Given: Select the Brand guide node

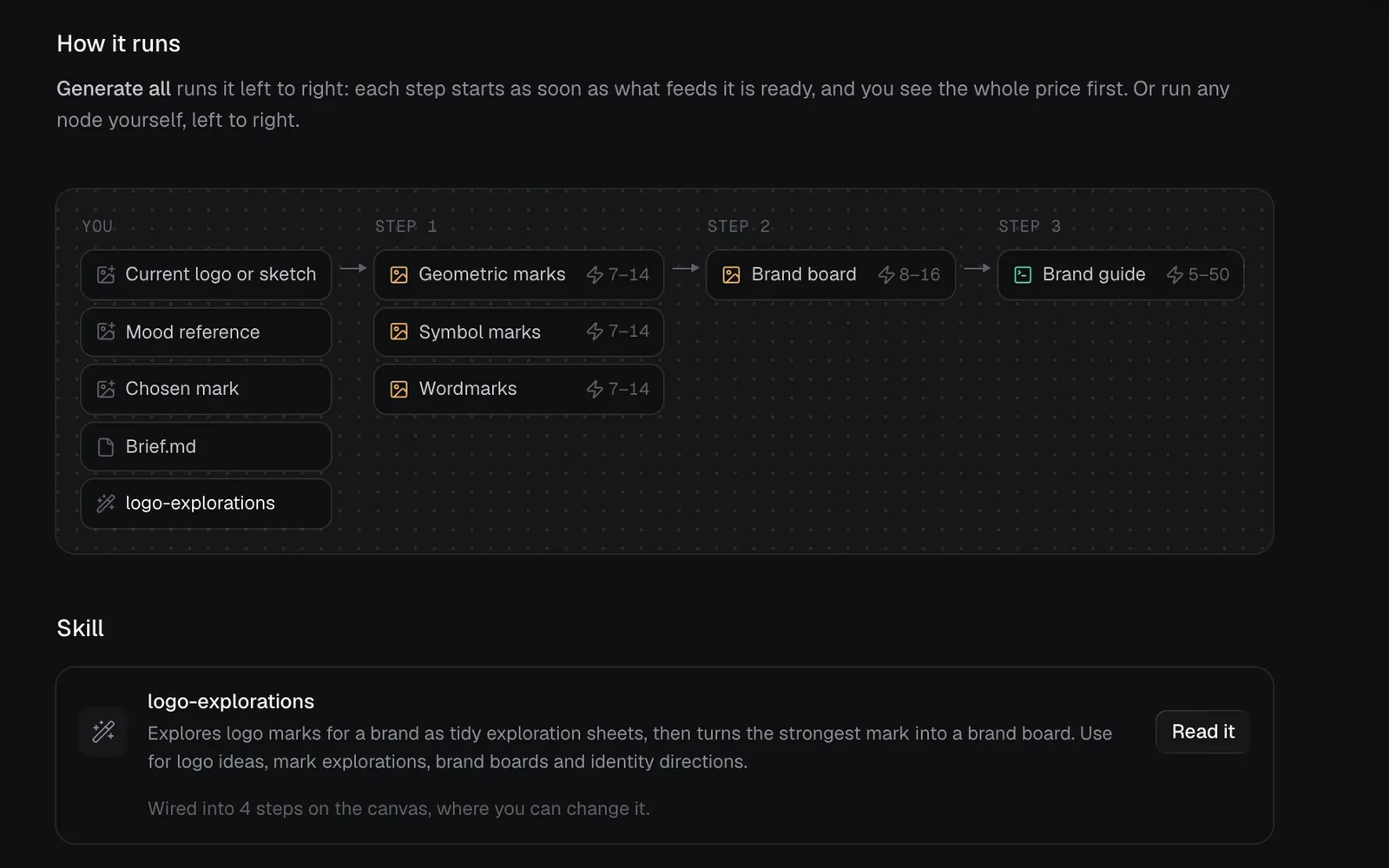Looking at the screenshot, I should (x=1121, y=275).
